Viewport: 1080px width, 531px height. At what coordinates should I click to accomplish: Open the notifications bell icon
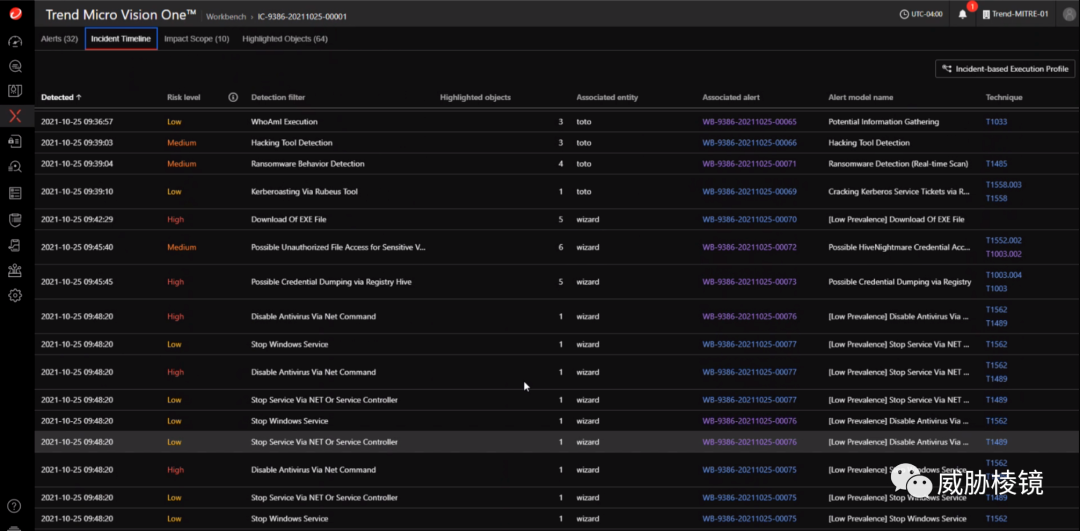tap(963, 14)
